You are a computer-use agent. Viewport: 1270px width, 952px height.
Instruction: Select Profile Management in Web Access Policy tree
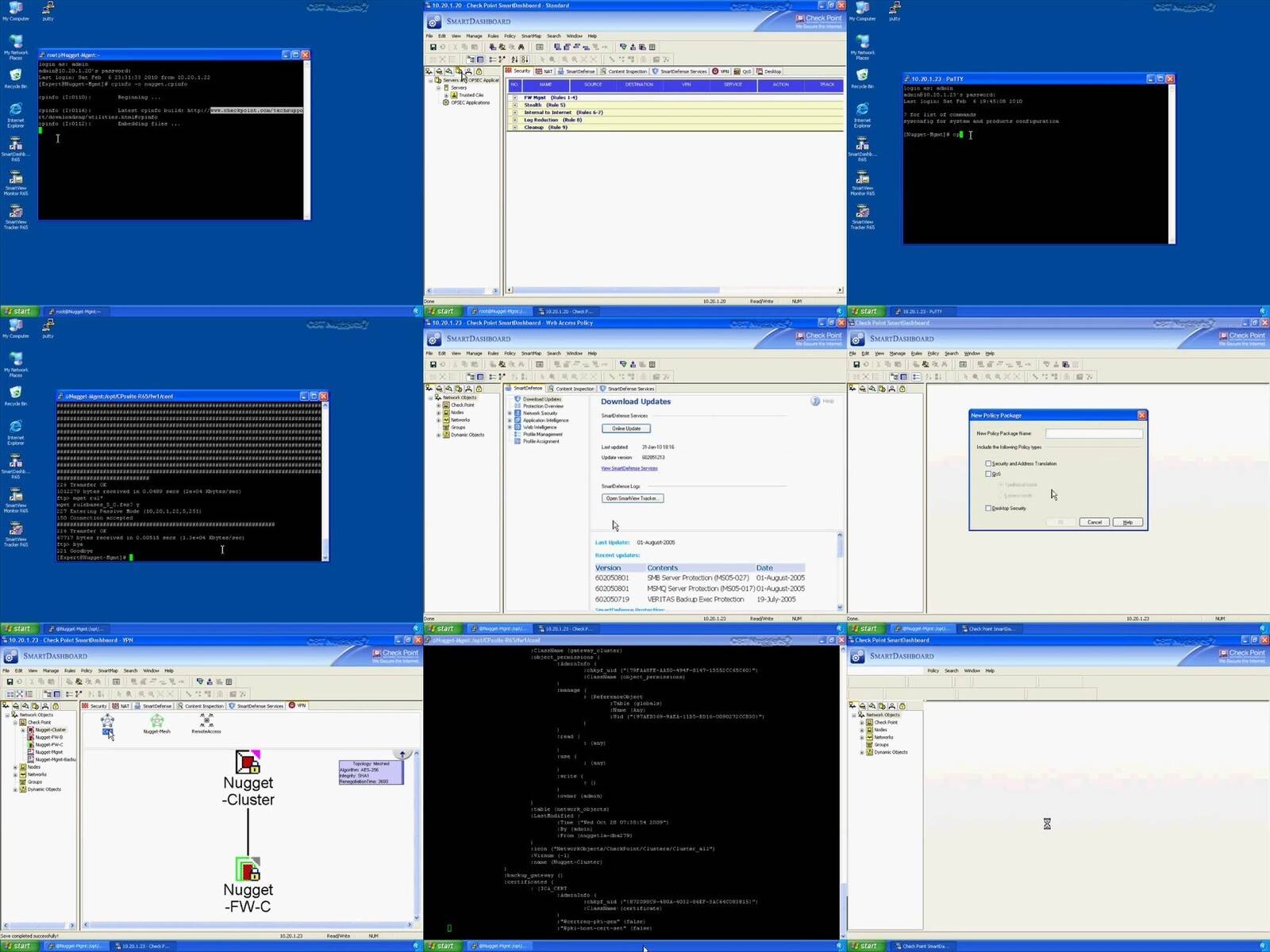tap(542, 434)
